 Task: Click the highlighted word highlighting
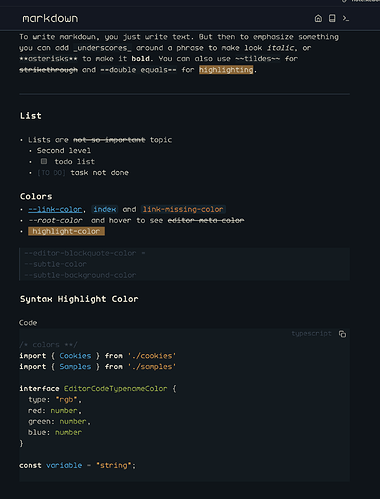click(x=226, y=70)
